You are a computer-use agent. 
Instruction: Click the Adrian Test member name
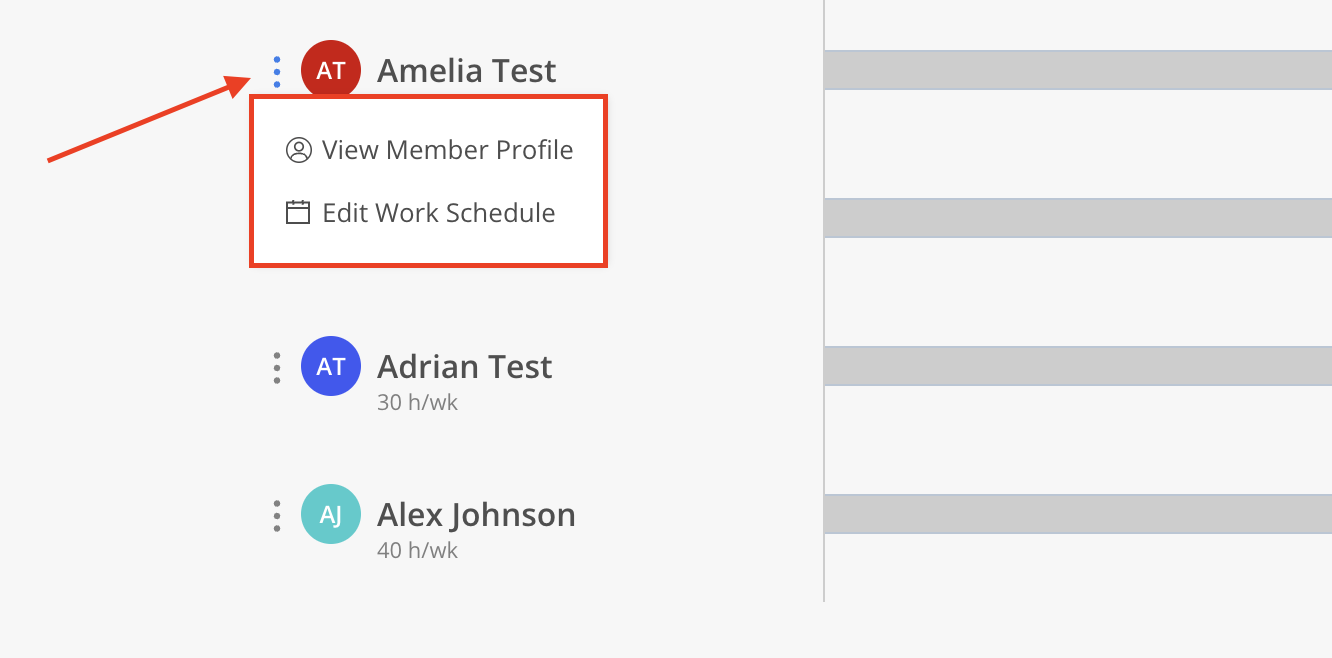click(465, 366)
